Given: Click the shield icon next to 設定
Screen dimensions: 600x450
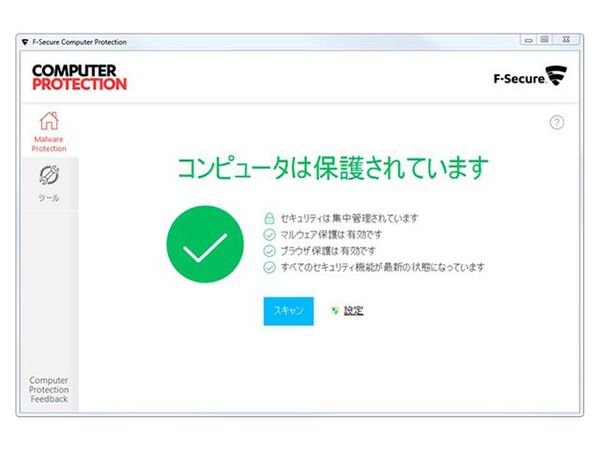Looking at the screenshot, I should pyautogui.click(x=335, y=311).
